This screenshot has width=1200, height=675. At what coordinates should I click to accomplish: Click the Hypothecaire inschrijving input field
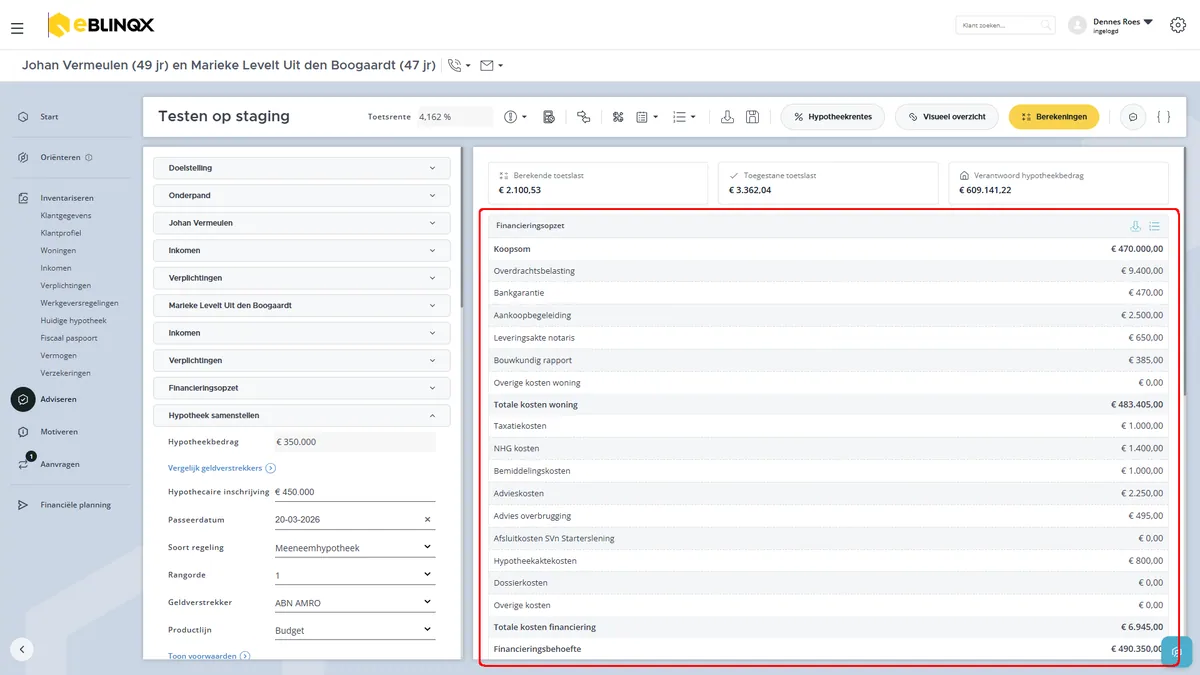coord(354,492)
